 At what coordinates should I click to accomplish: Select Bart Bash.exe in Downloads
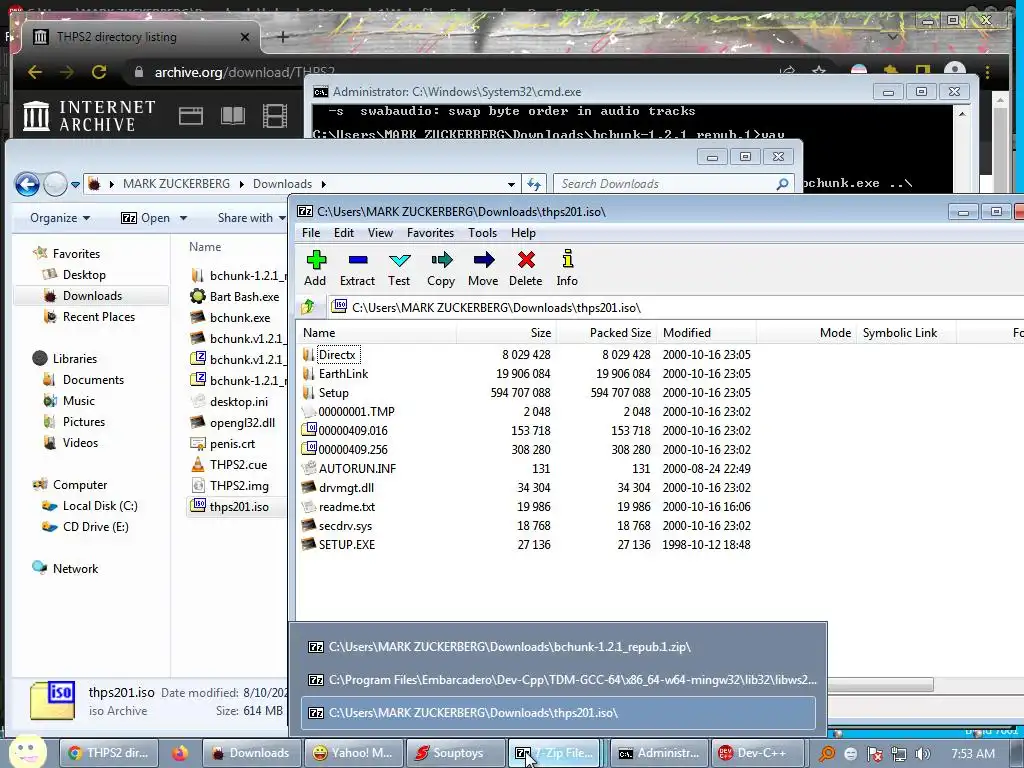pyautogui.click(x=244, y=296)
